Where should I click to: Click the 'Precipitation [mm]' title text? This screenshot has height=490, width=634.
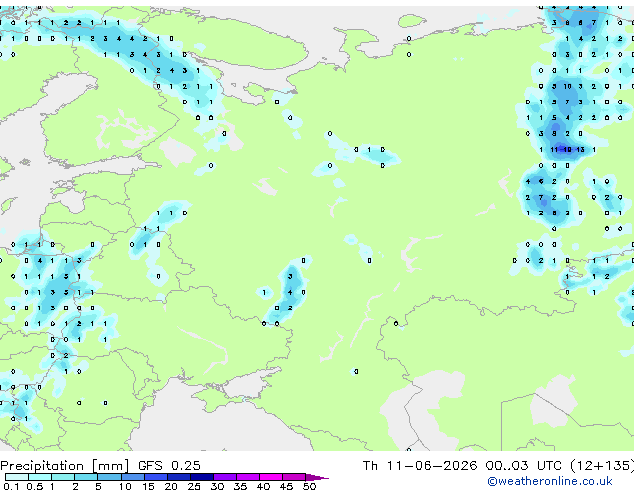65,466
